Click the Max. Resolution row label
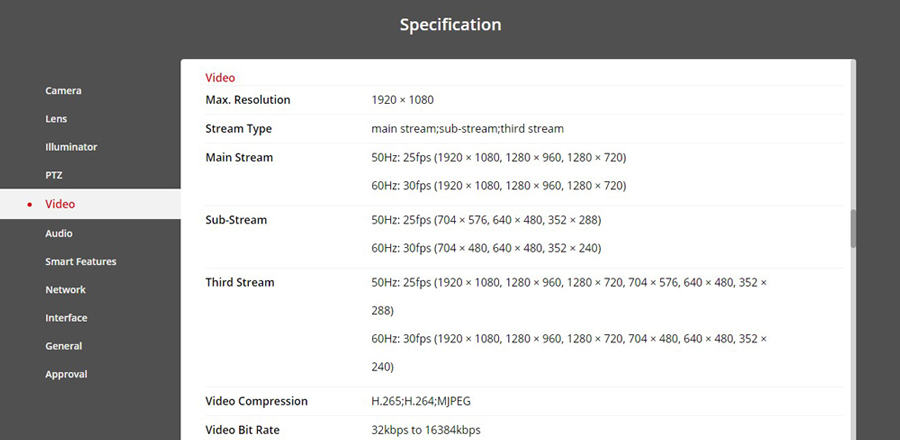Image resolution: width=900 pixels, height=440 pixels. 247,100
